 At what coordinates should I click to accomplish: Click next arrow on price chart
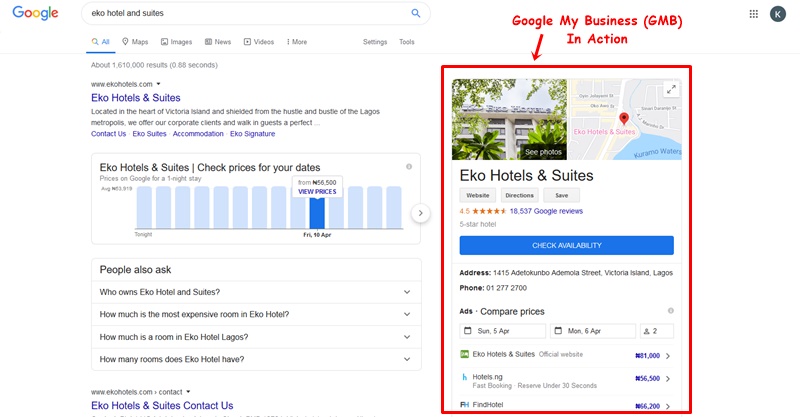pyautogui.click(x=421, y=213)
